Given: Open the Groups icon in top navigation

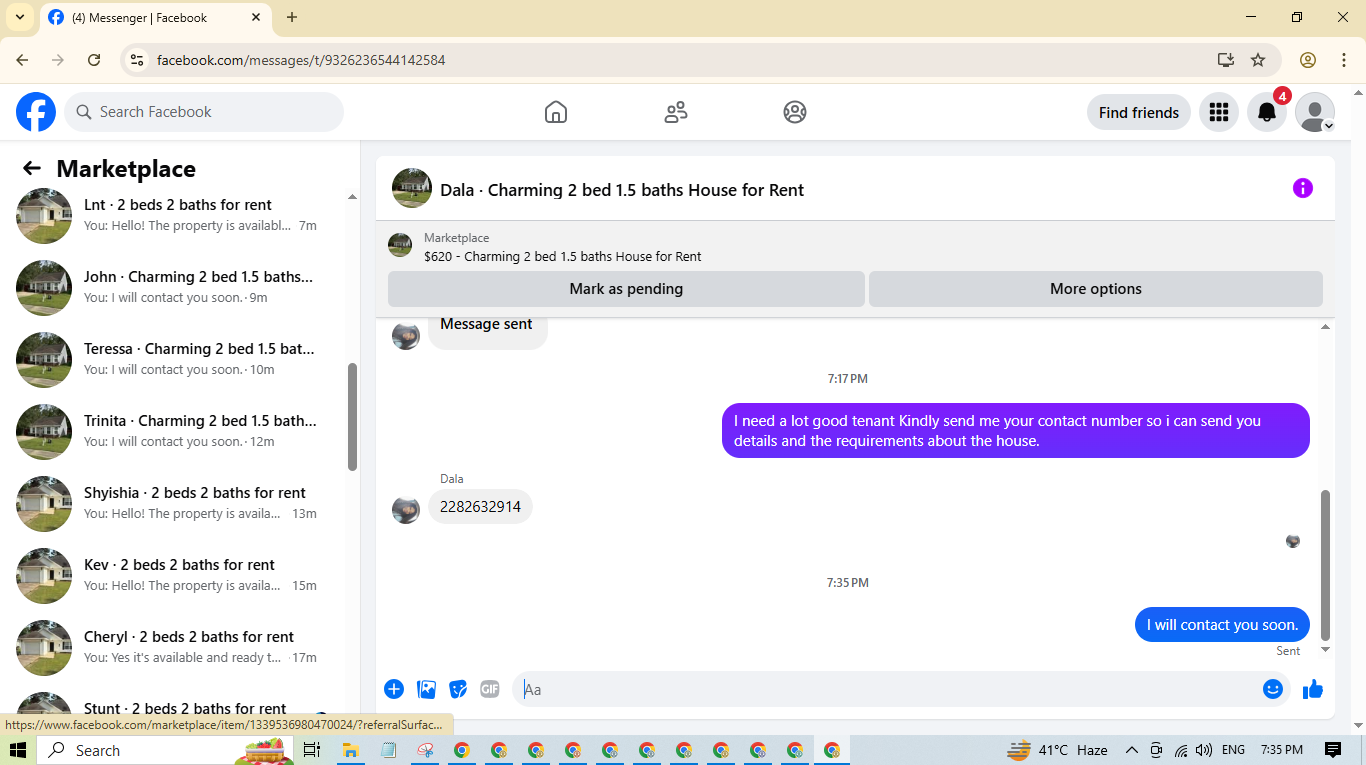Looking at the screenshot, I should [795, 112].
